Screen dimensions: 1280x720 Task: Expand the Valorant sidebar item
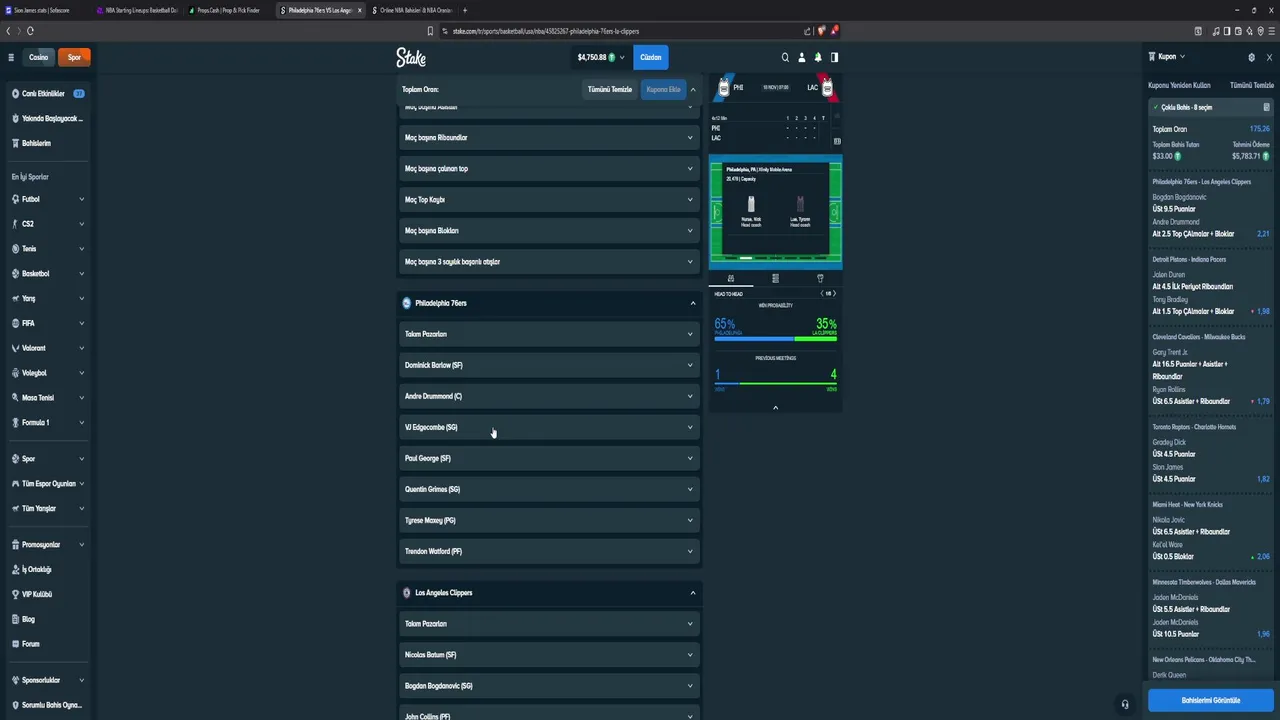click(x=47, y=348)
